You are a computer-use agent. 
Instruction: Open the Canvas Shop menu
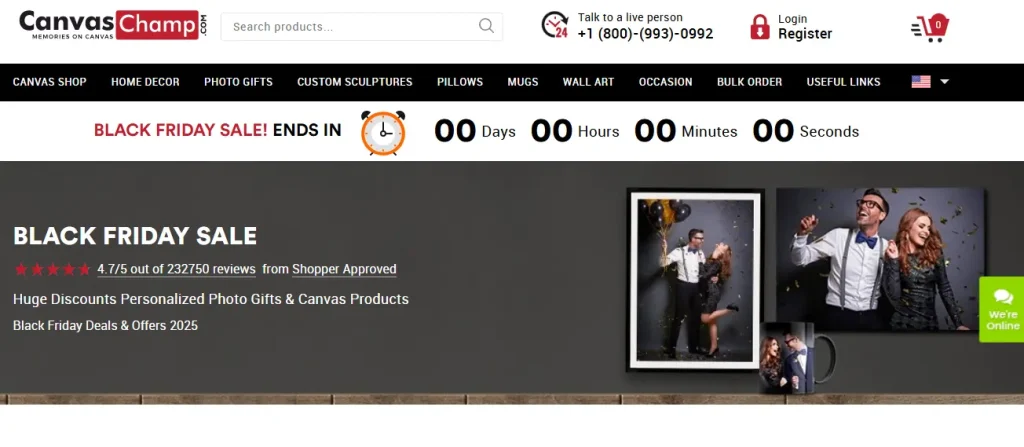pyautogui.click(x=49, y=82)
